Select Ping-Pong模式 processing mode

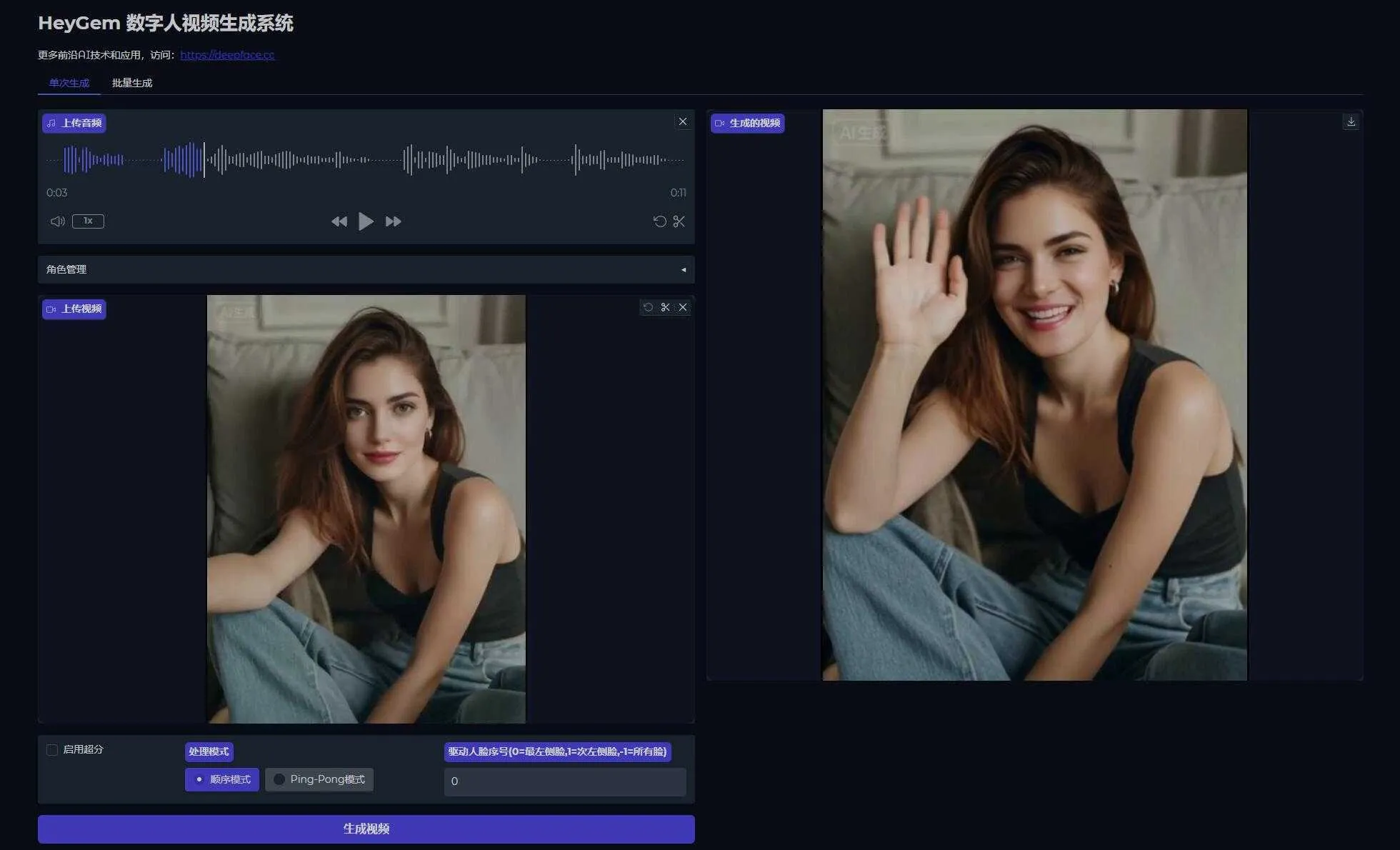click(319, 779)
